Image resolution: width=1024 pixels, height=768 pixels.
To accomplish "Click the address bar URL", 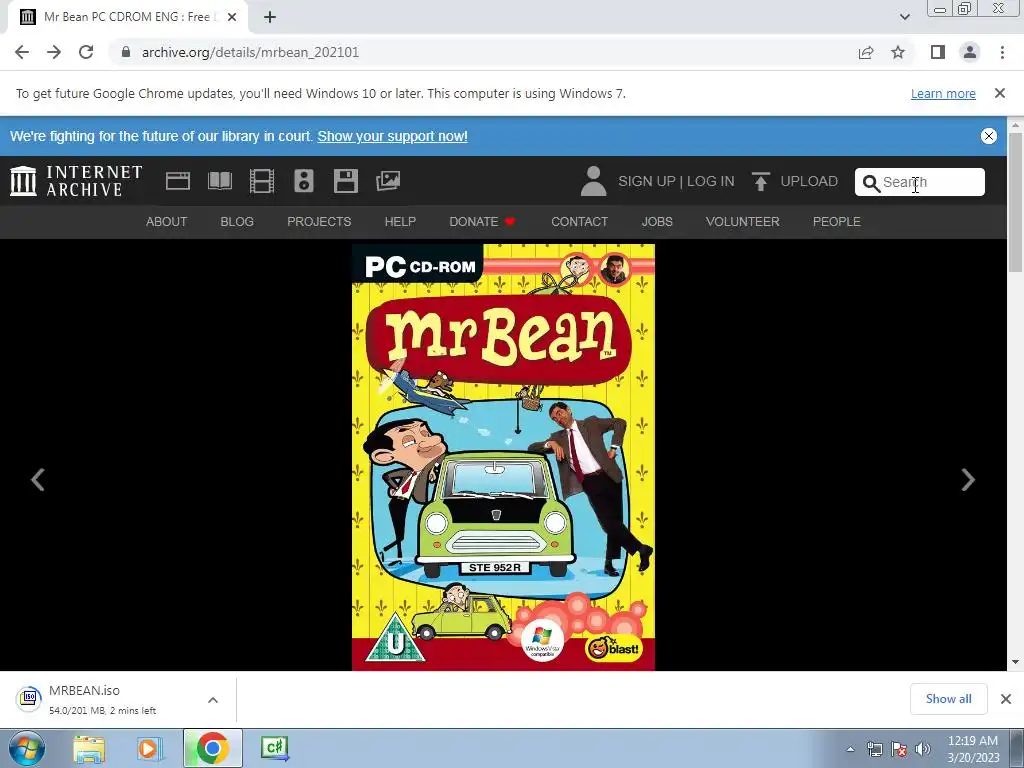I will [x=250, y=52].
